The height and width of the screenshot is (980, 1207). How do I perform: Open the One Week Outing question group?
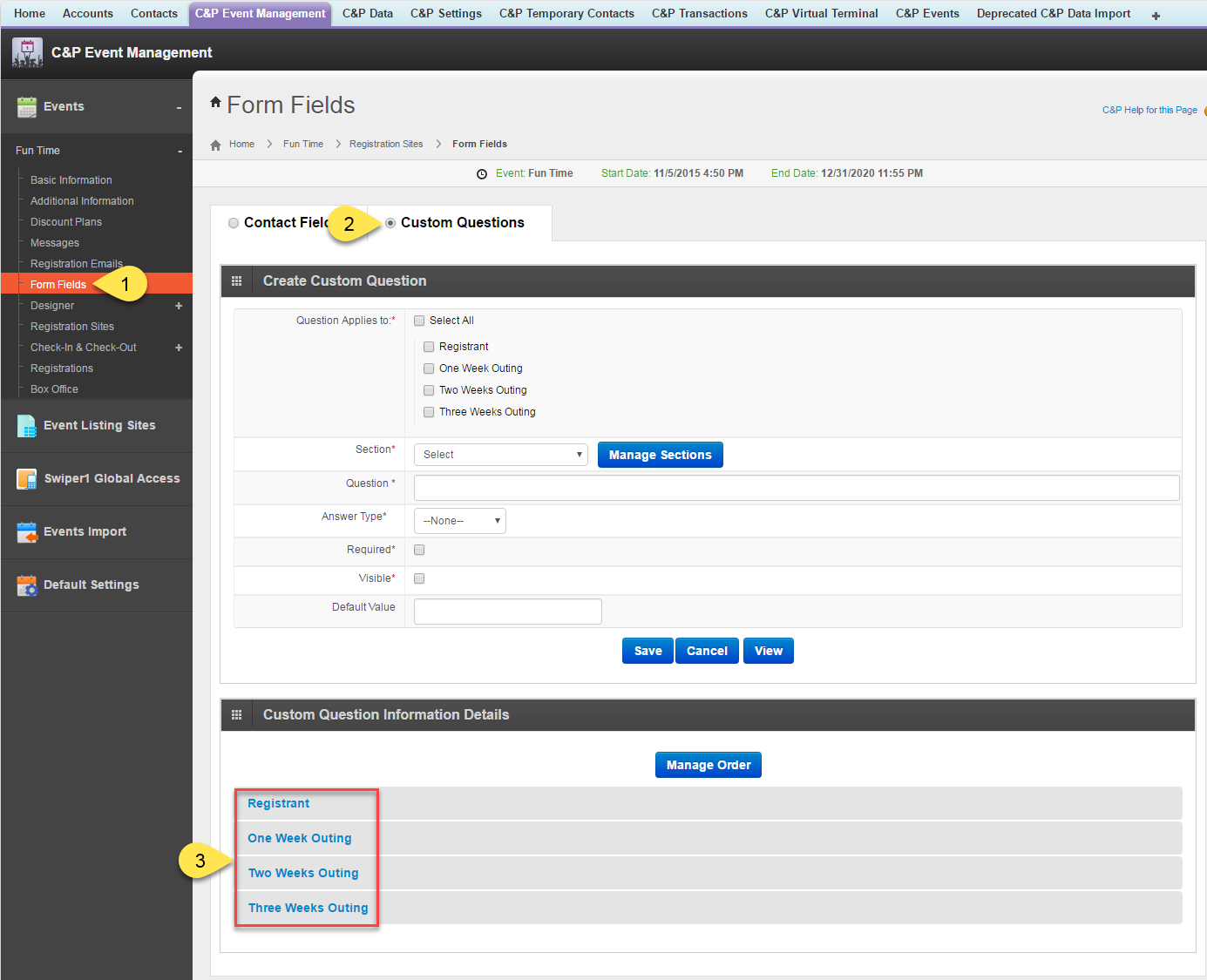pyautogui.click(x=300, y=838)
